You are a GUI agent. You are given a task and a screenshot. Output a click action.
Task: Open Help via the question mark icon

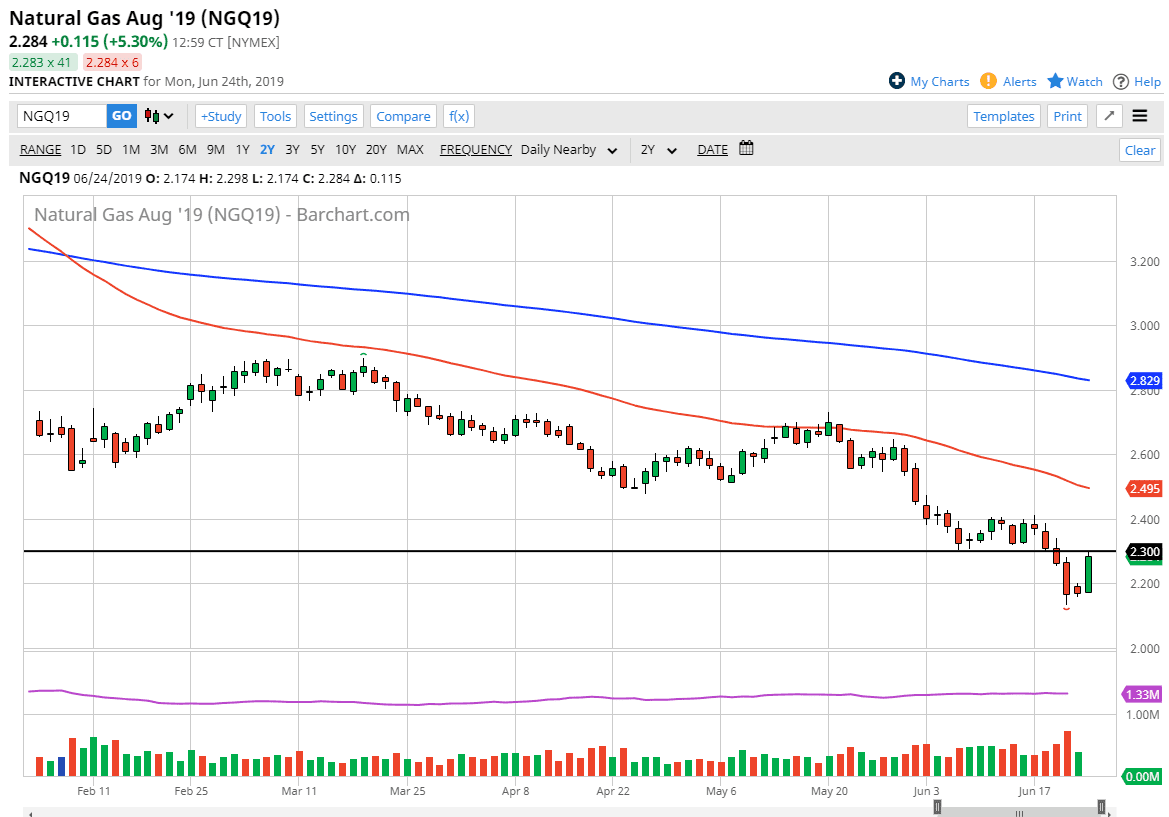click(1121, 81)
